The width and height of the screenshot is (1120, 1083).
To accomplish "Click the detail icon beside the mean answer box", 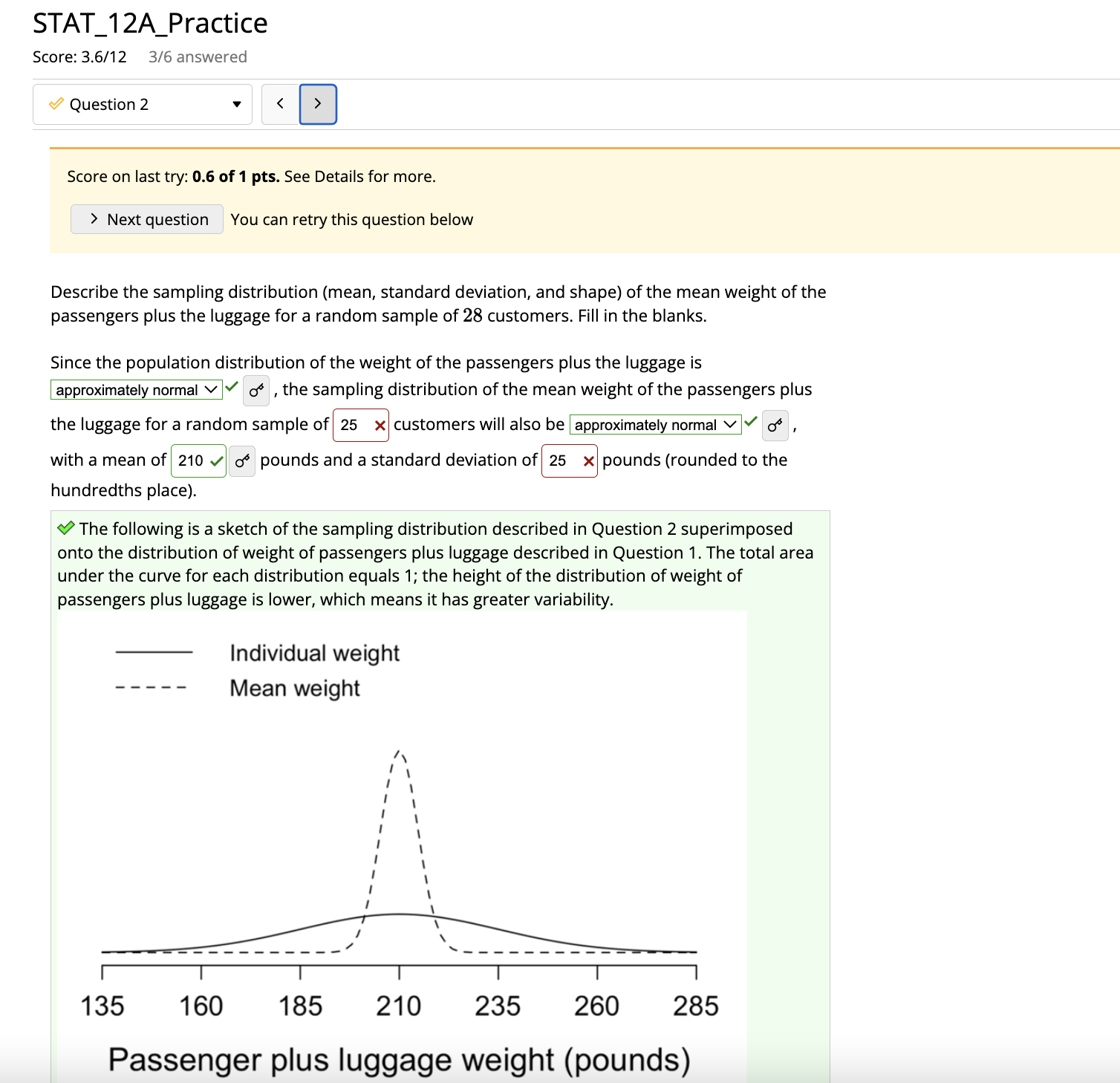I will pyautogui.click(x=241, y=461).
